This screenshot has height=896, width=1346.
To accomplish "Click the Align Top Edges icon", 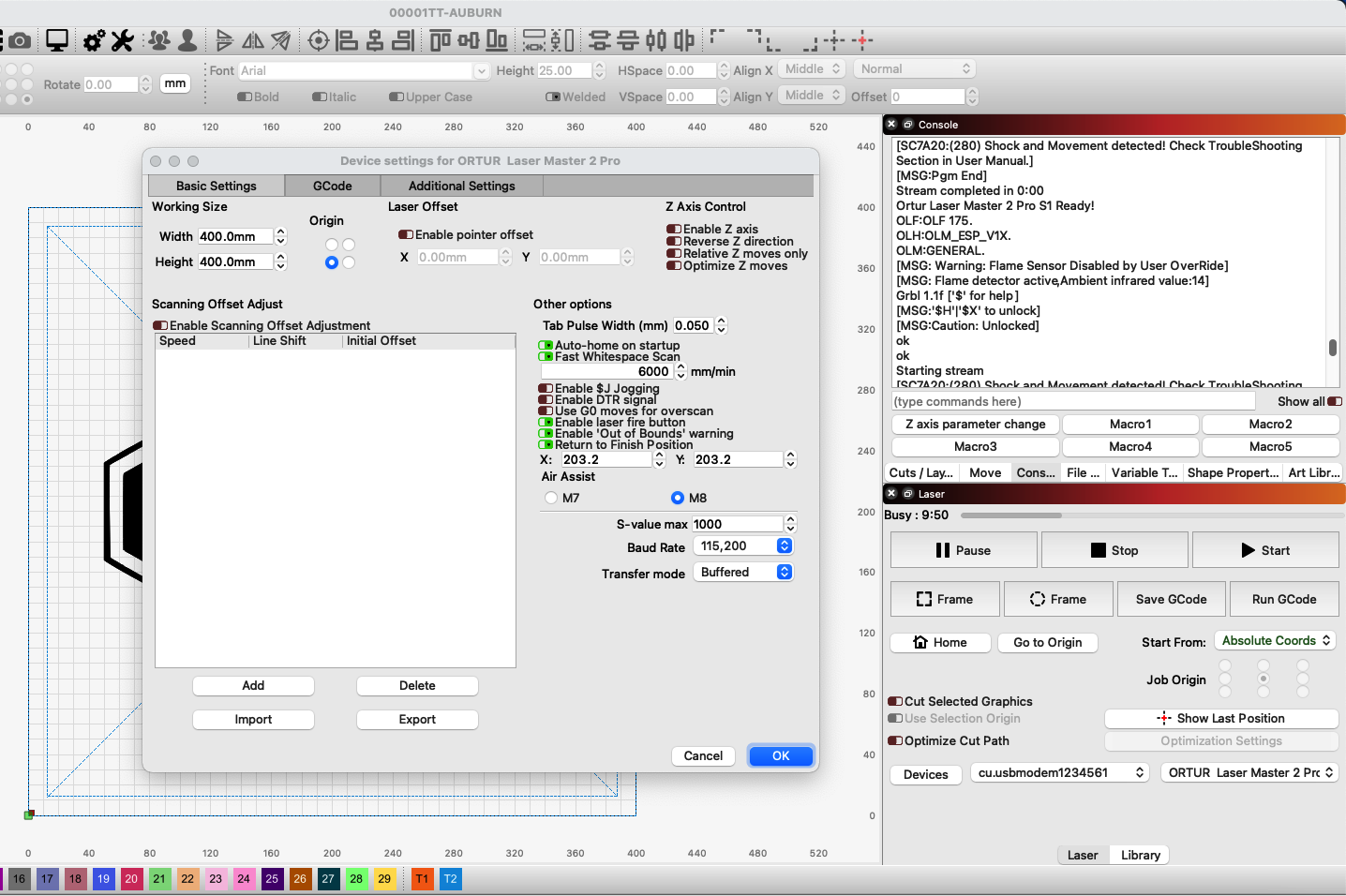I will (441, 40).
